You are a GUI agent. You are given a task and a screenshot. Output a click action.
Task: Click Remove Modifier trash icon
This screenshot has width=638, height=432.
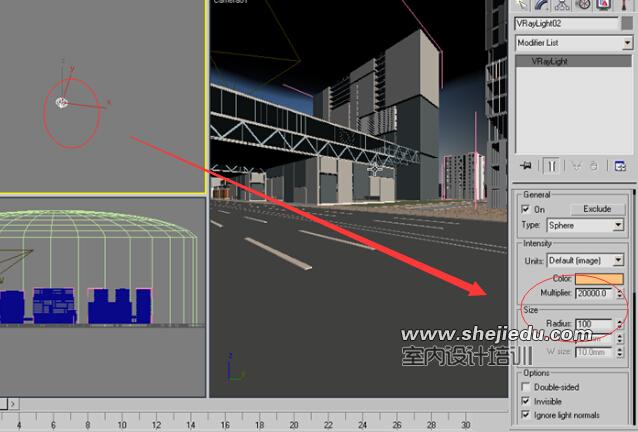point(594,166)
